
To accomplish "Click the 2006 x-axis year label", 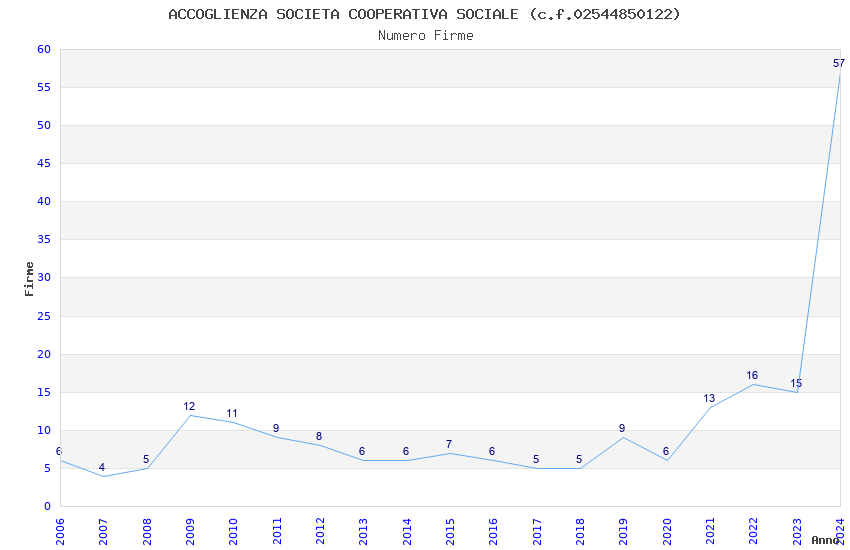I will click(x=60, y=532).
